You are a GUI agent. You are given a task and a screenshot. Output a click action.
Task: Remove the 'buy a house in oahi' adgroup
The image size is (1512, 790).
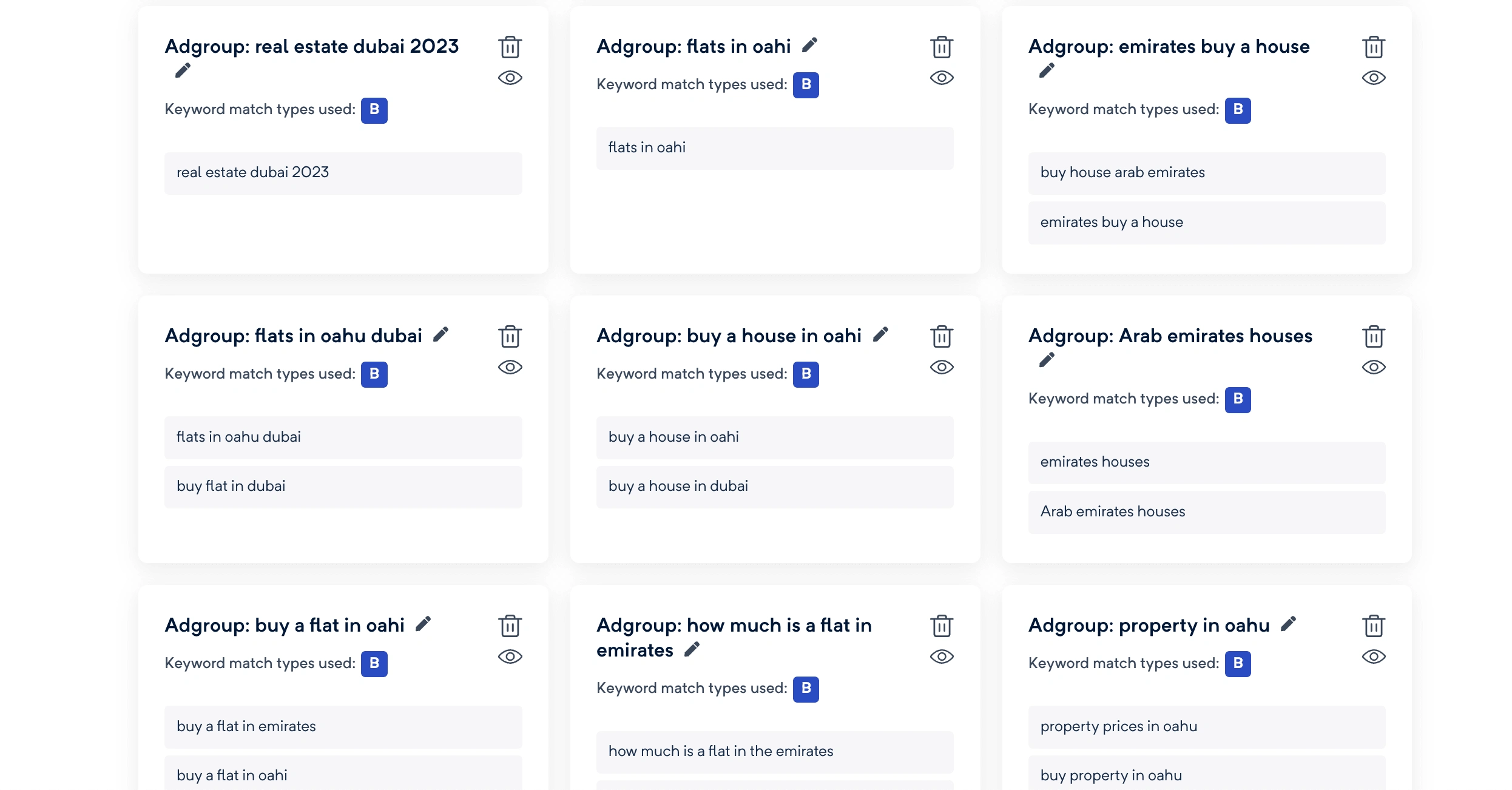(x=941, y=336)
